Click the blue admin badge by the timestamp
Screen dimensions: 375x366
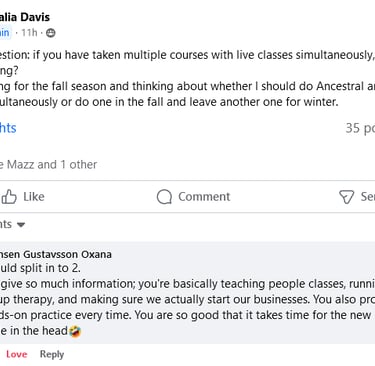click(5, 33)
